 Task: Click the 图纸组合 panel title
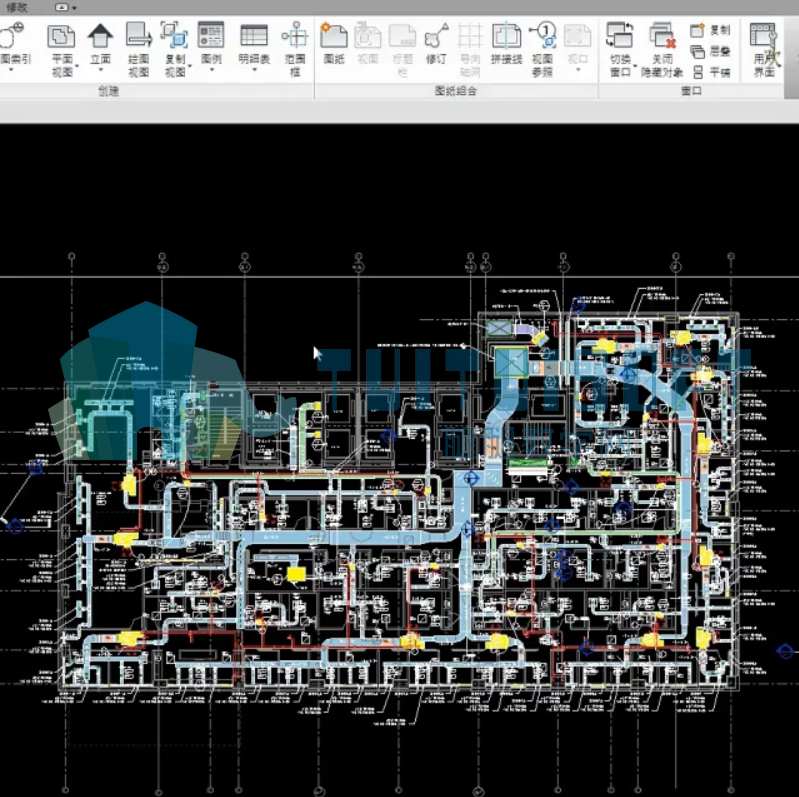click(456, 91)
